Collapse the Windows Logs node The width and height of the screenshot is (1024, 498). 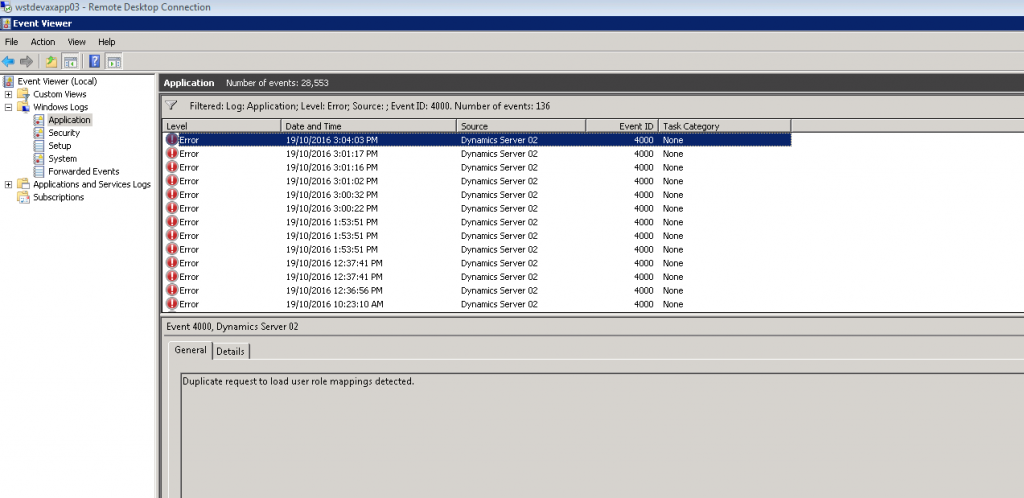tap(8, 107)
